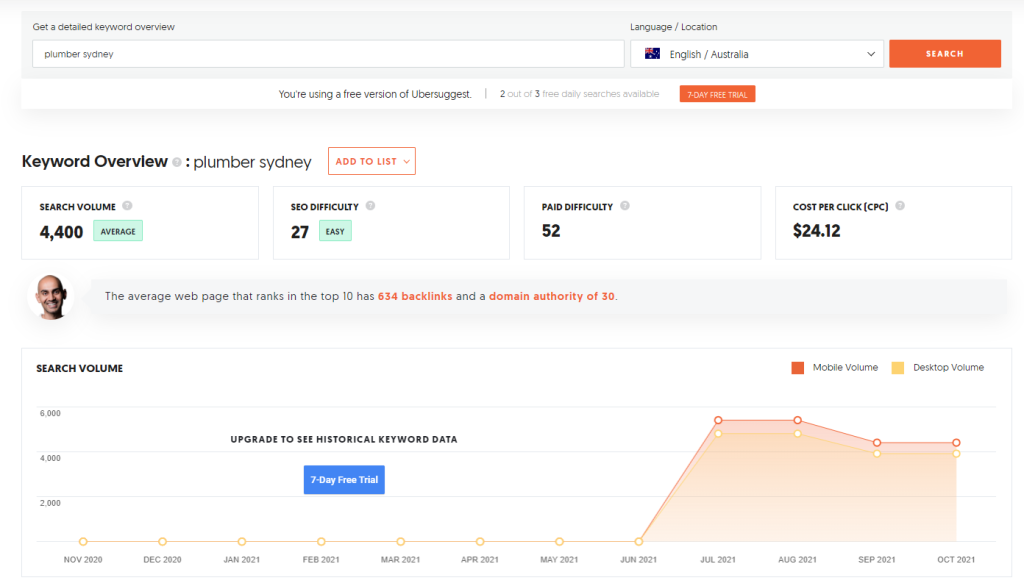Toggle Desktop Volume legend swatch
Screen dimensions: 1024x586
click(x=898, y=368)
